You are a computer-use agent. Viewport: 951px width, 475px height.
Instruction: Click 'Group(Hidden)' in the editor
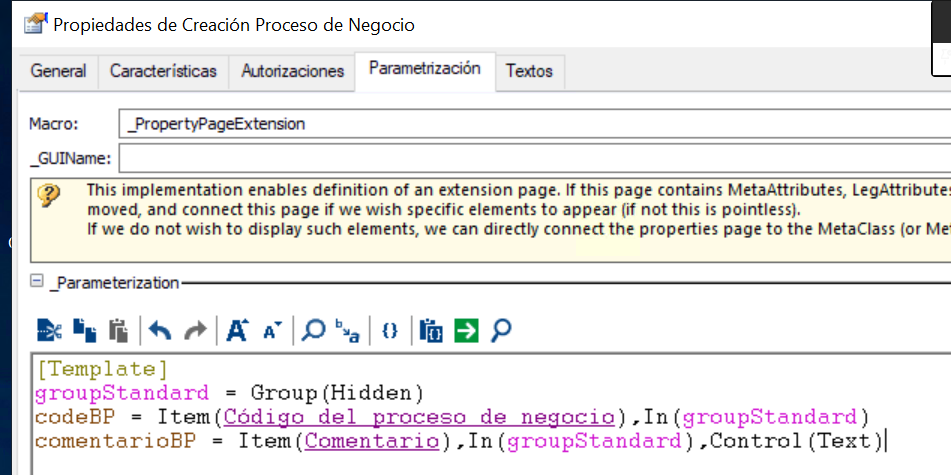pyautogui.click(x=337, y=393)
